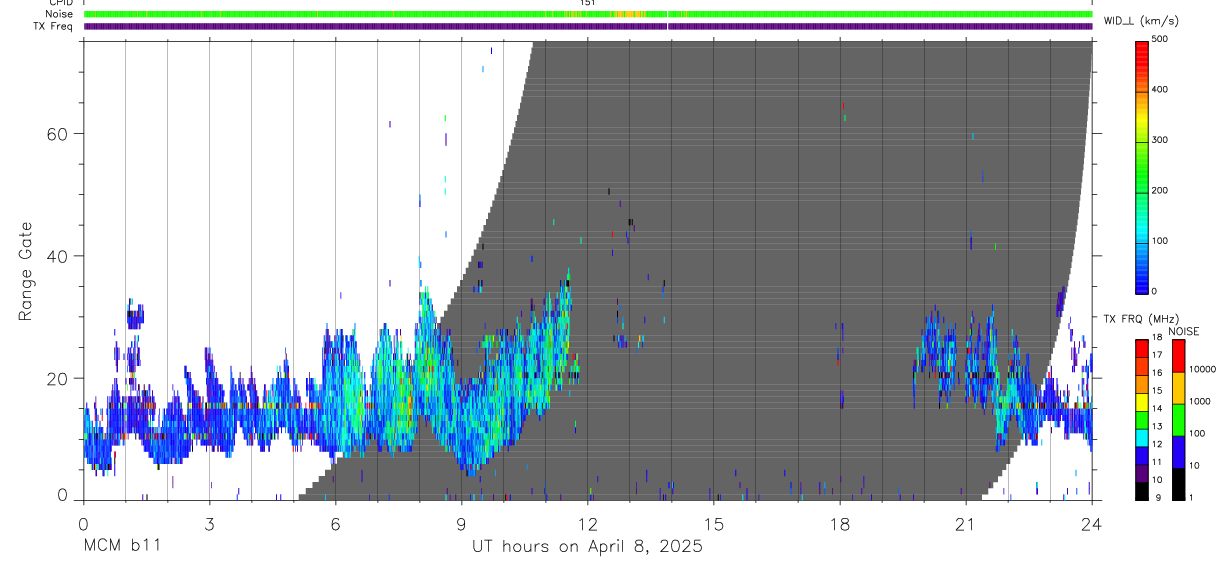Select the 'TX Freq' row label at top
This screenshot has height=567, width=1228.
click(x=52, y=26)
